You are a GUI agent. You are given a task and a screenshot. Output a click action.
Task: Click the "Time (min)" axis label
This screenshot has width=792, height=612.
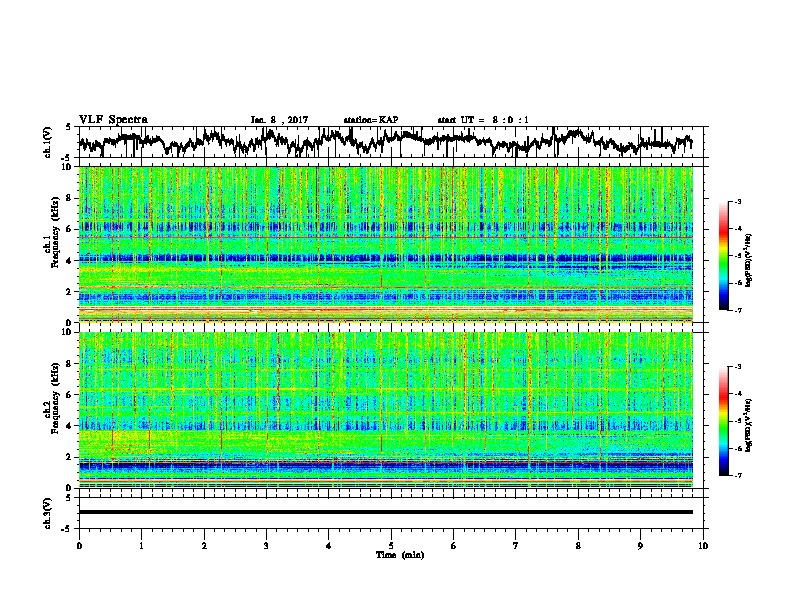400,555
